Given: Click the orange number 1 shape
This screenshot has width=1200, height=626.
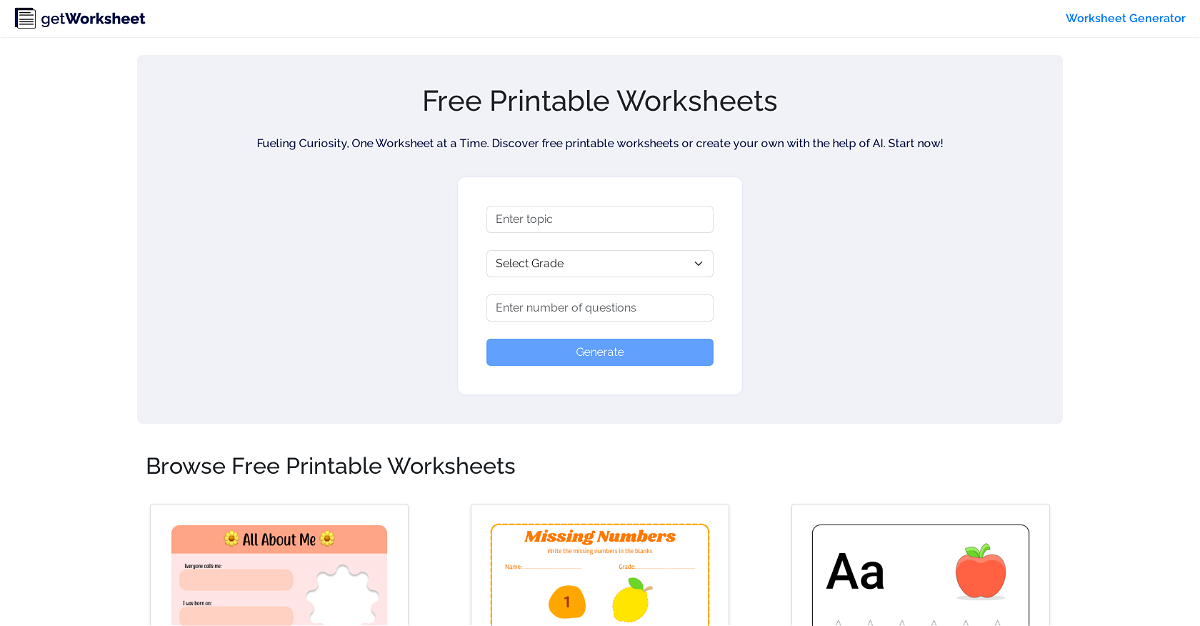Looking at the screenshot, I should 567,601.
